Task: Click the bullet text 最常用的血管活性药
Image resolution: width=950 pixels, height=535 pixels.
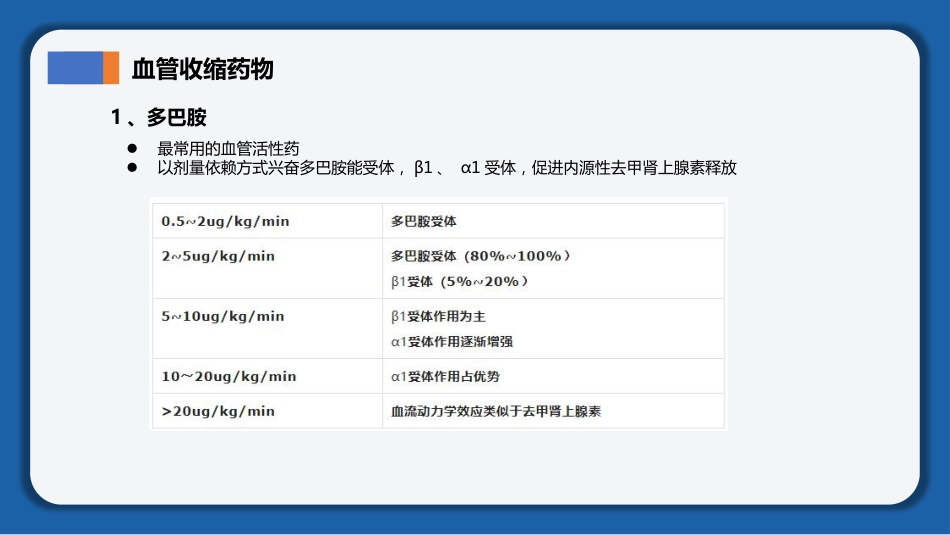Action: 228,148
